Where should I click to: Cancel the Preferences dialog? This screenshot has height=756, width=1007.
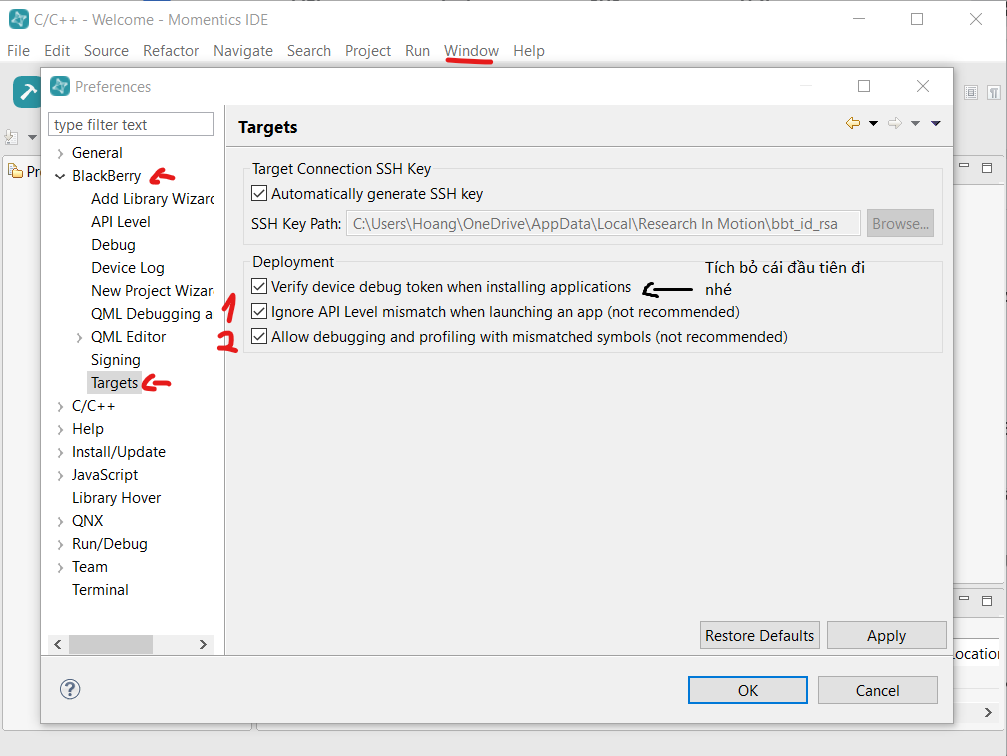click(877, 690)
